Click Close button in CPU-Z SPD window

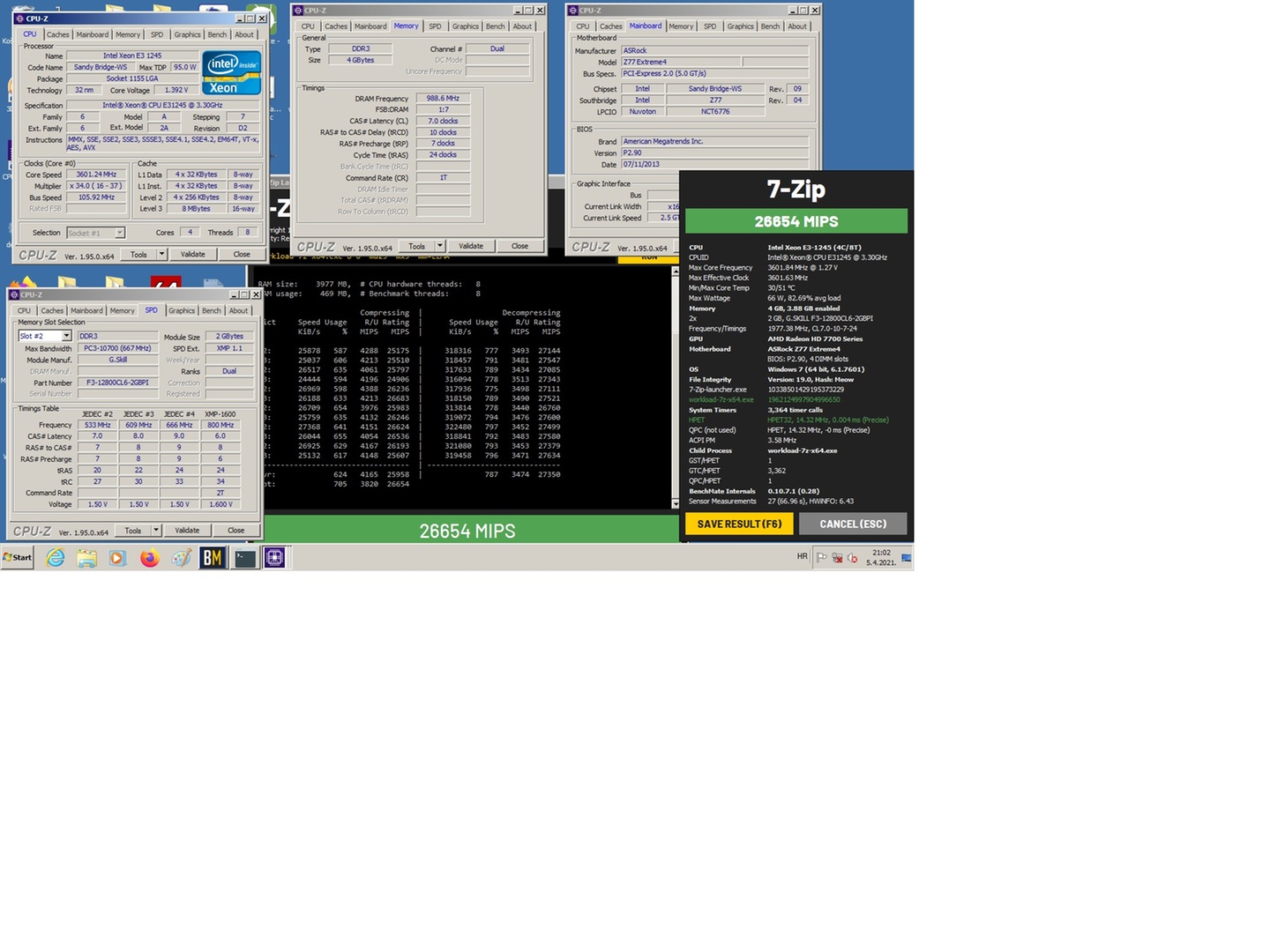(x=236, y=530)
